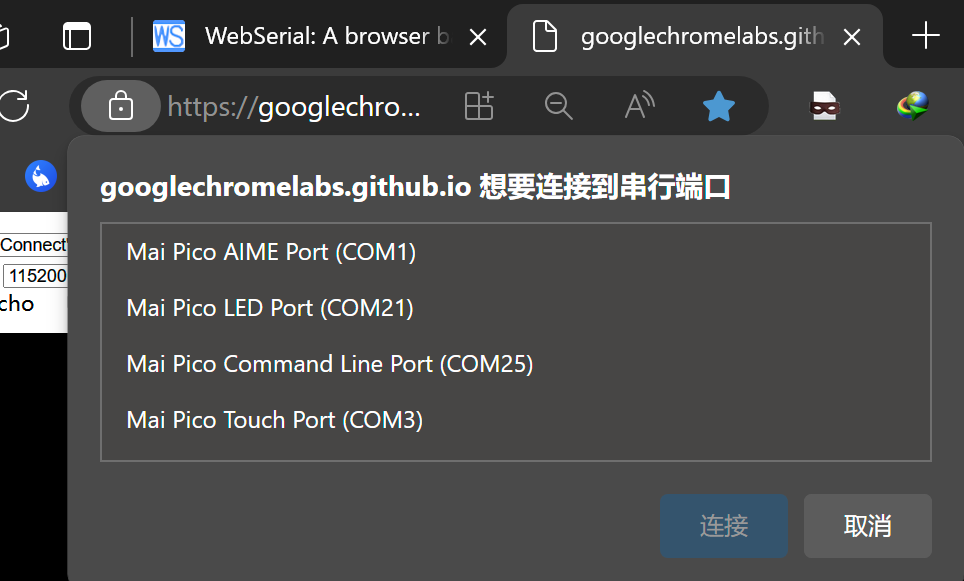
Task: Click the add app/split screen icon
Action: (x=479, y=106)
